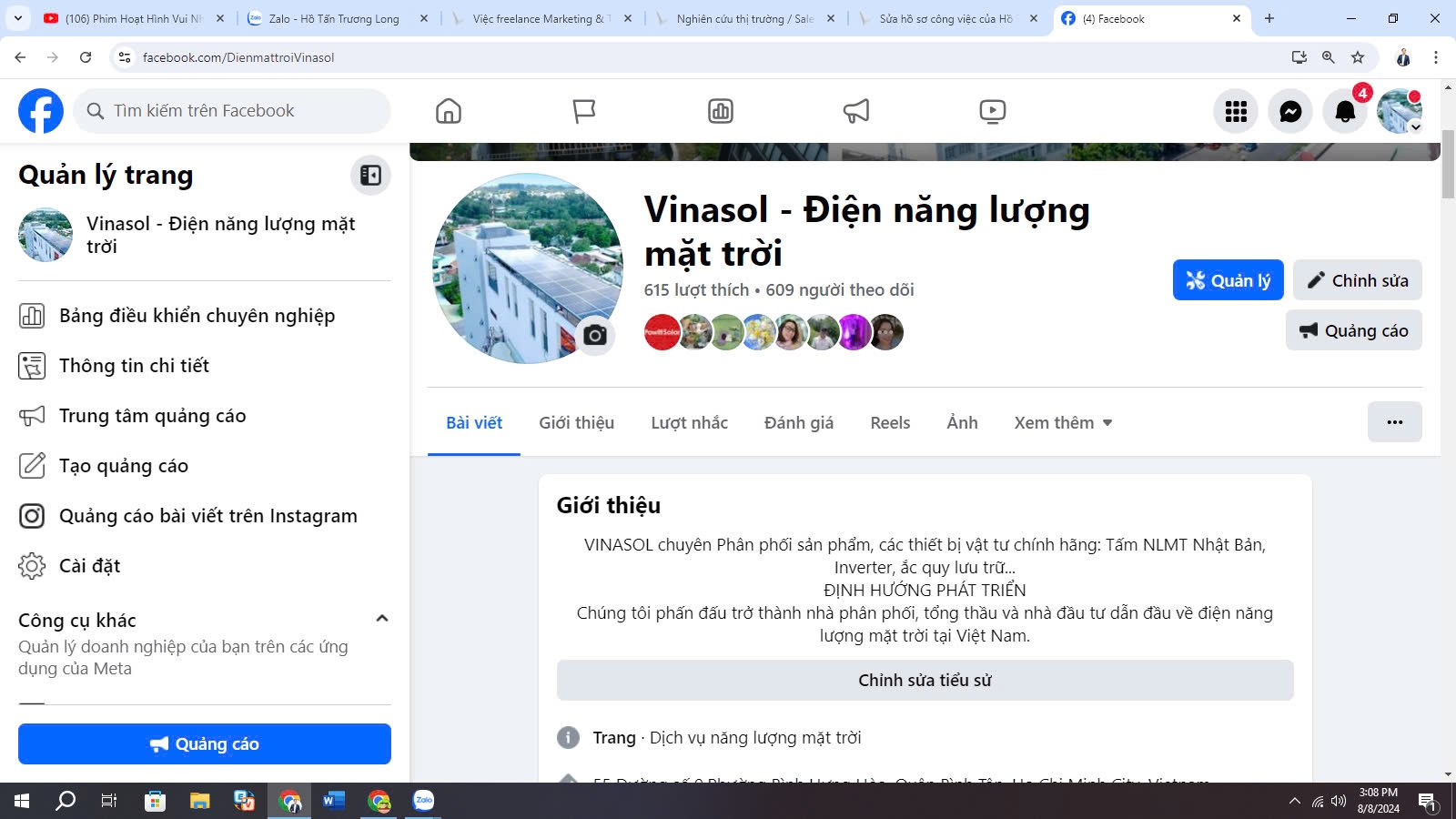This screenshot has width=1456, height=819.
Task: Select Tạo quảng cáo in sidebar
Action: [205, 466]
